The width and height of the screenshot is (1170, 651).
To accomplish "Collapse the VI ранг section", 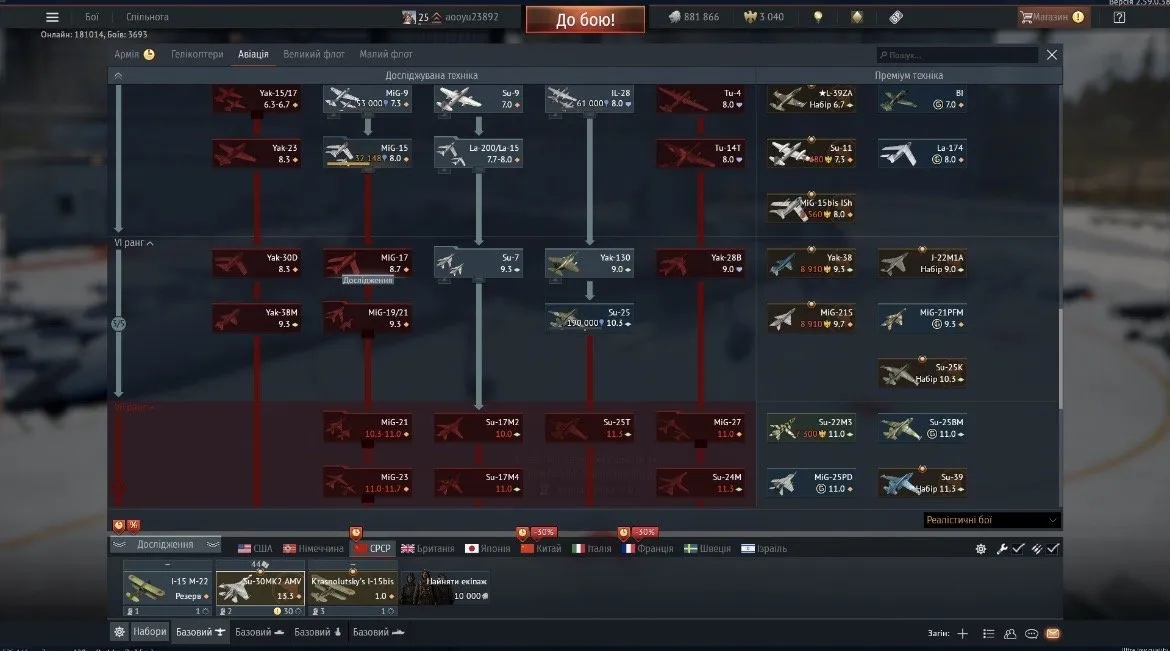I will pos(134,243).
